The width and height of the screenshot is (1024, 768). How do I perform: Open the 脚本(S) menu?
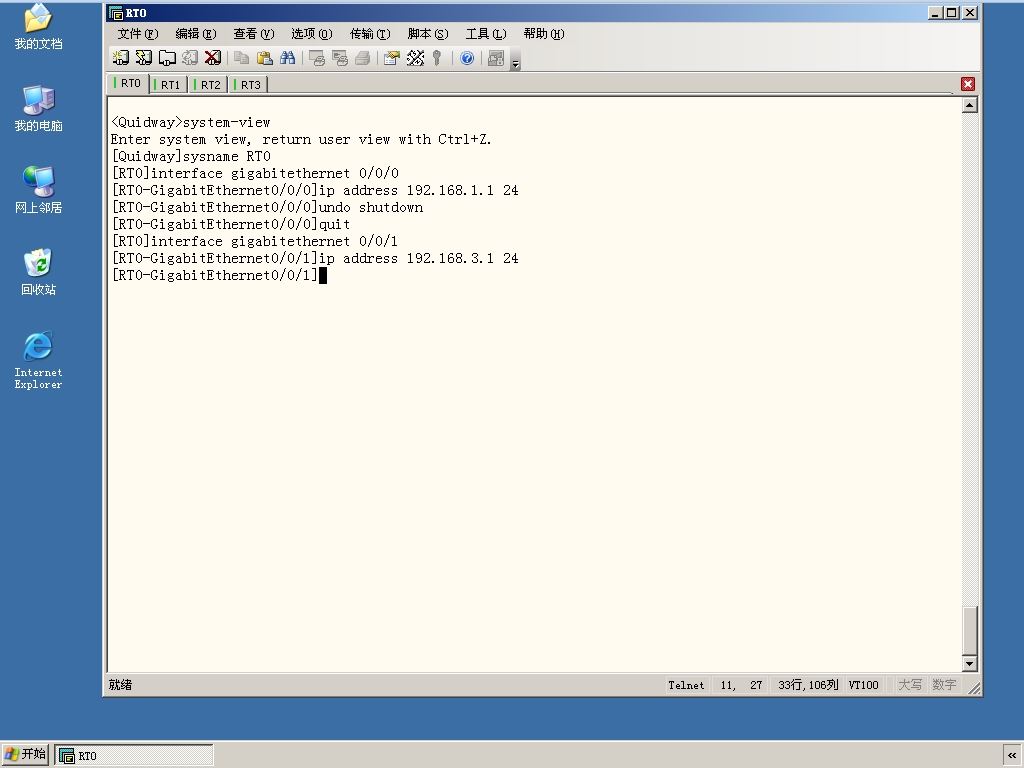coord(428,34)
